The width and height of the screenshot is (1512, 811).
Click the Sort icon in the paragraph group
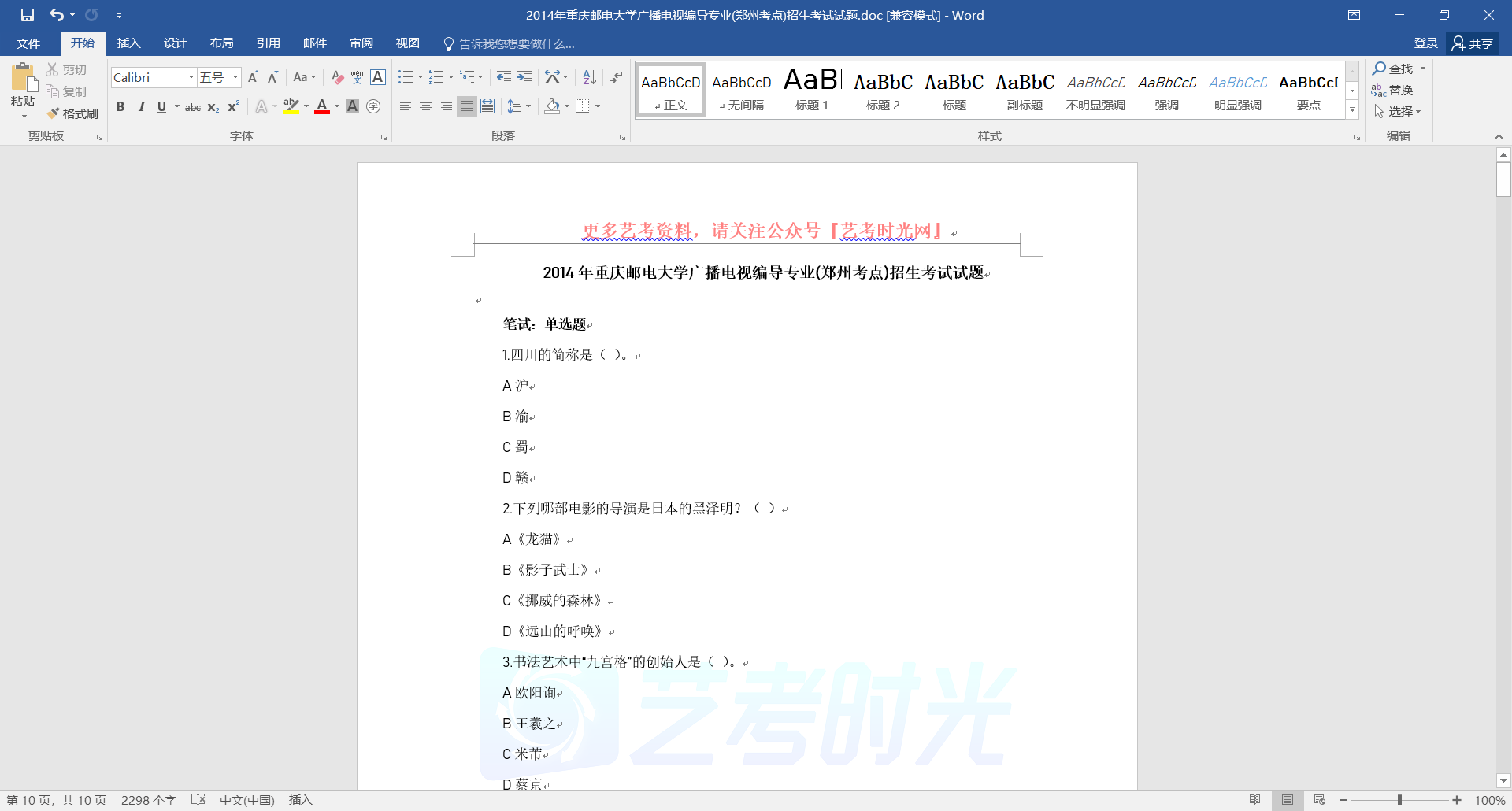[589, 77]
